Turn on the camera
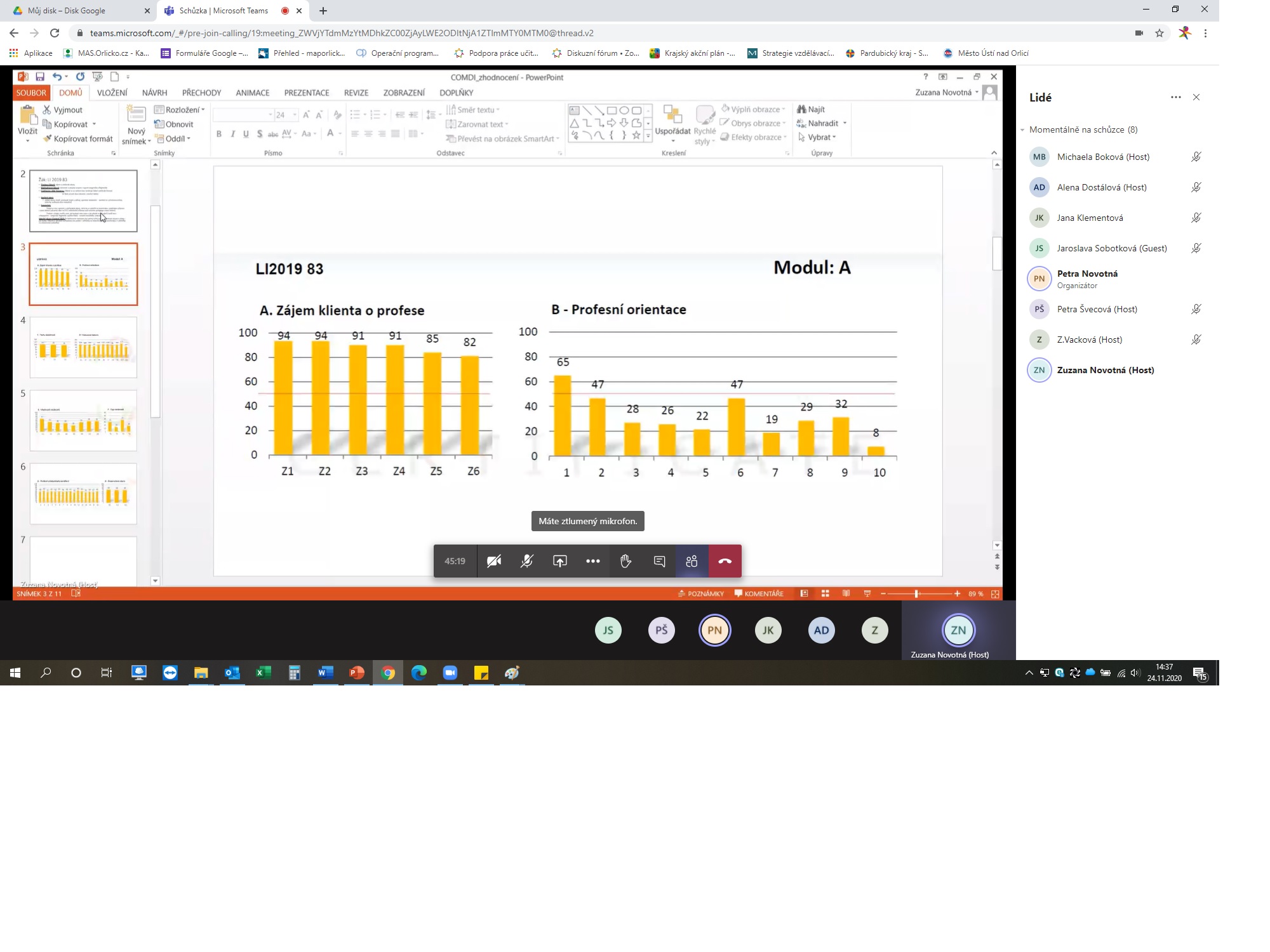This screenshot has height=952, width=1270. pyautogui.click(x=493, y=561)
